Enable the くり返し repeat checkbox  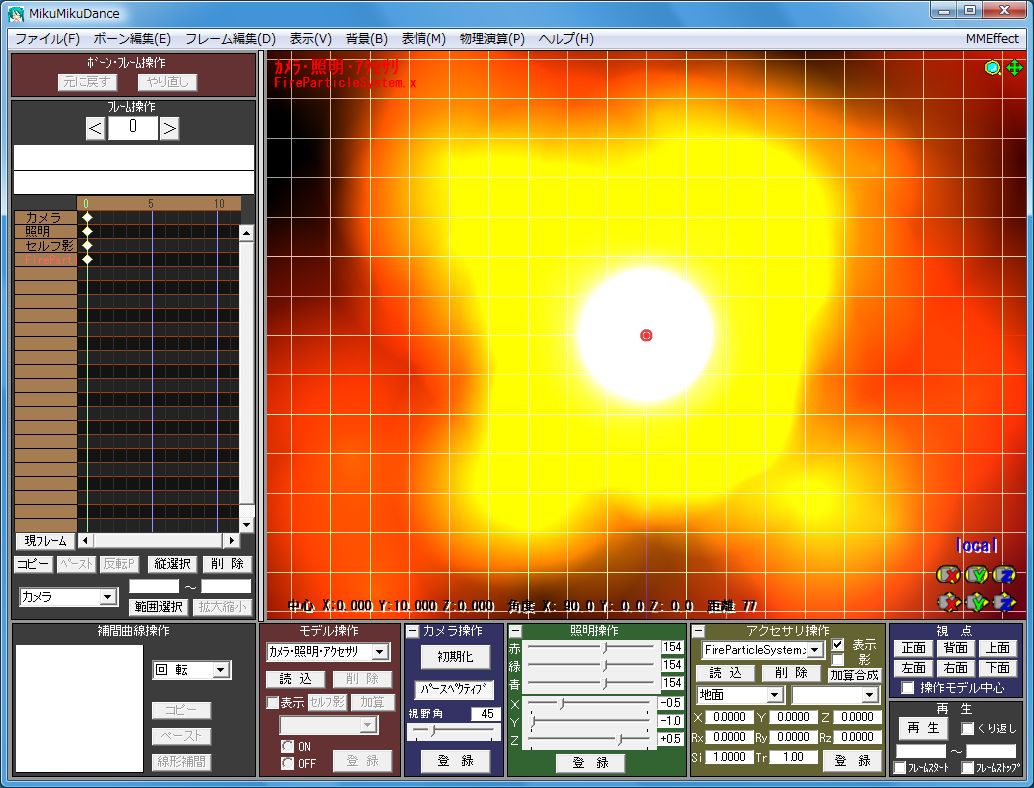pos(967,728)
